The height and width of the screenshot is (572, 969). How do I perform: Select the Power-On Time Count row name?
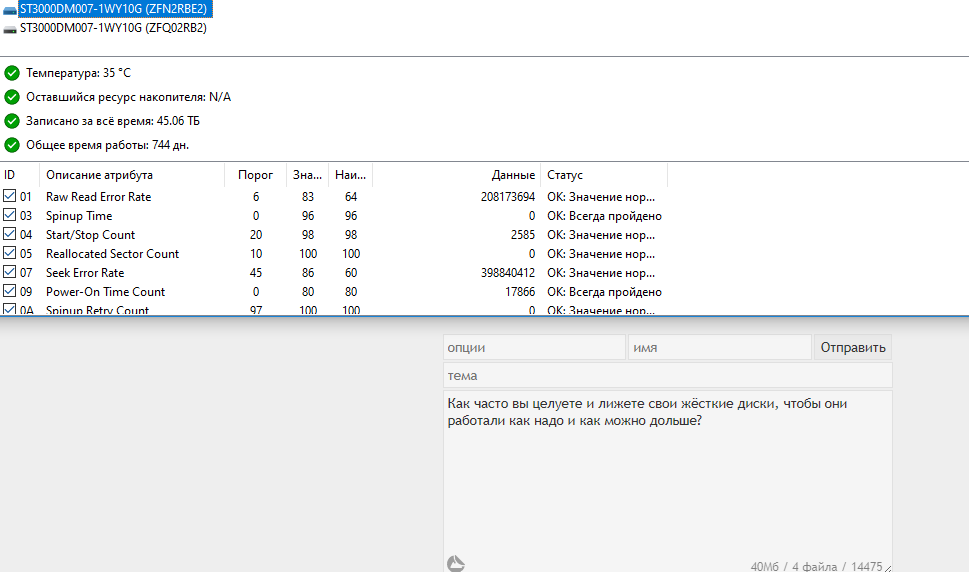click(105, 292)
